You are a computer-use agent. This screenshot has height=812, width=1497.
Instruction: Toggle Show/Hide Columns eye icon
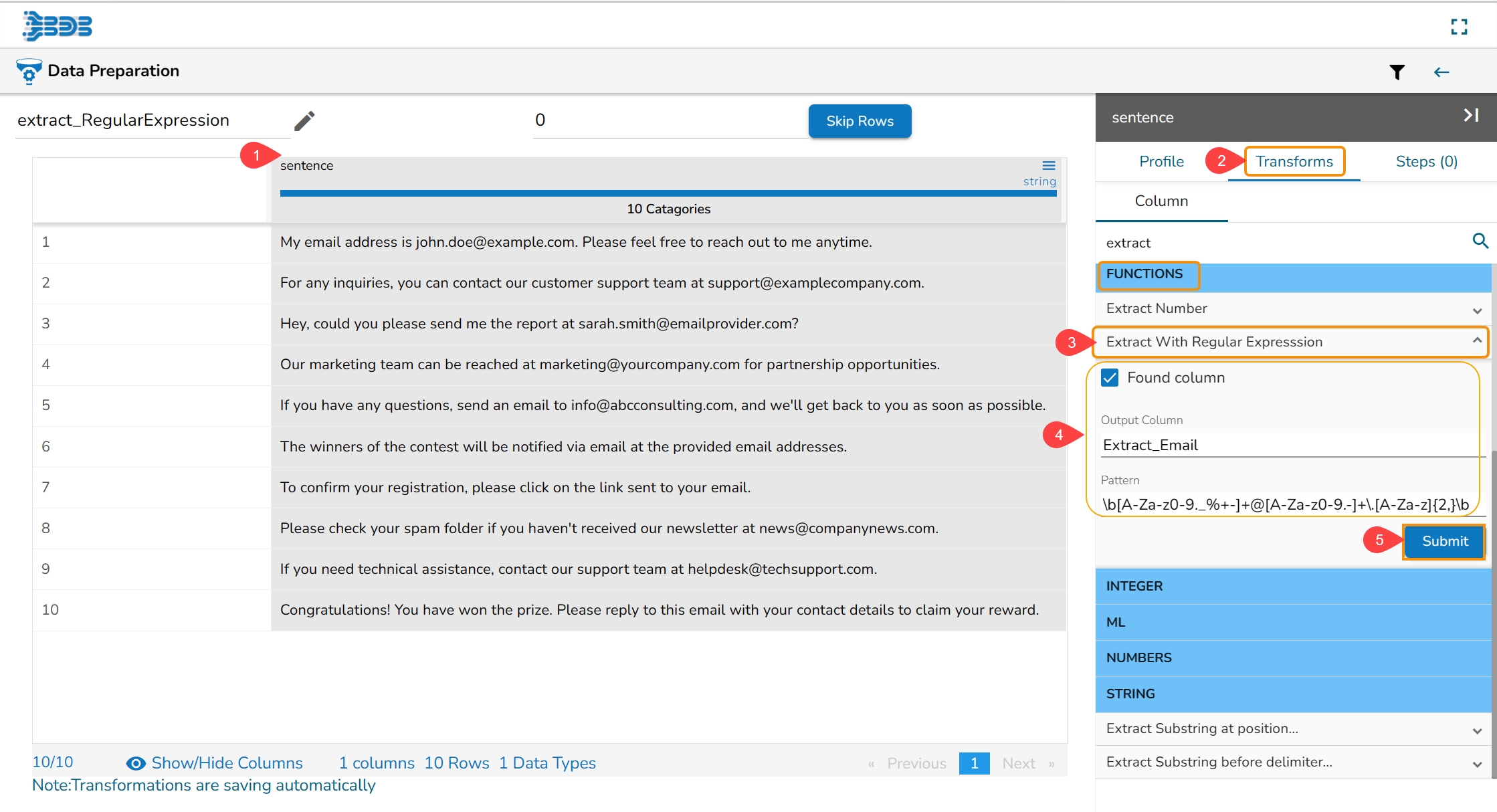[x=136, y=763]
